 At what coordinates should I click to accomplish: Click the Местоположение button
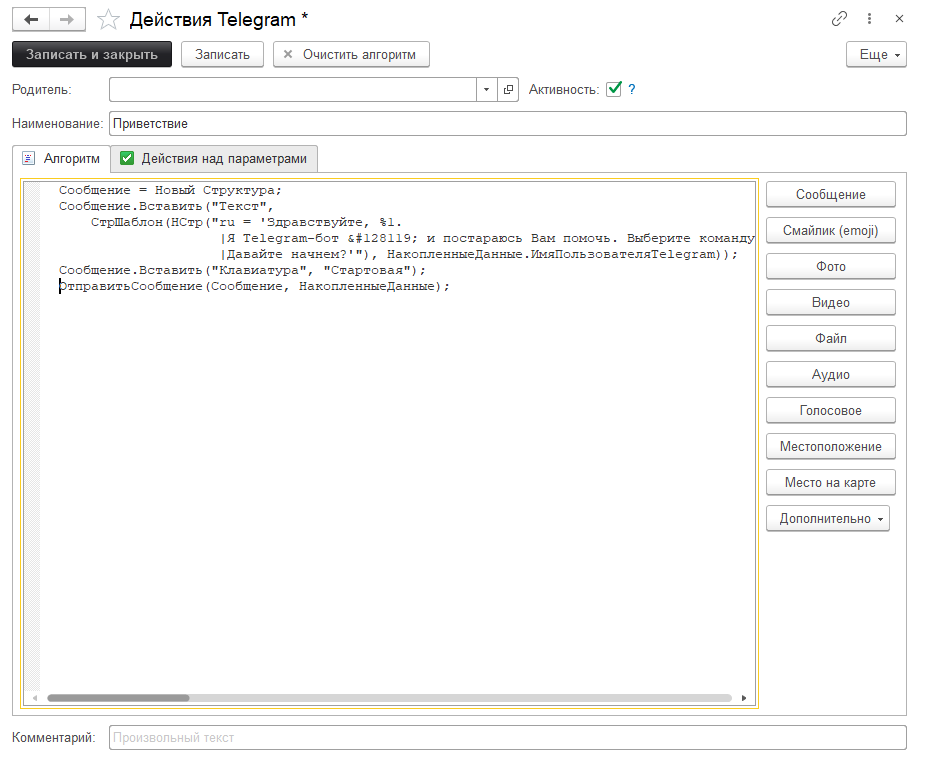(830, 446)
